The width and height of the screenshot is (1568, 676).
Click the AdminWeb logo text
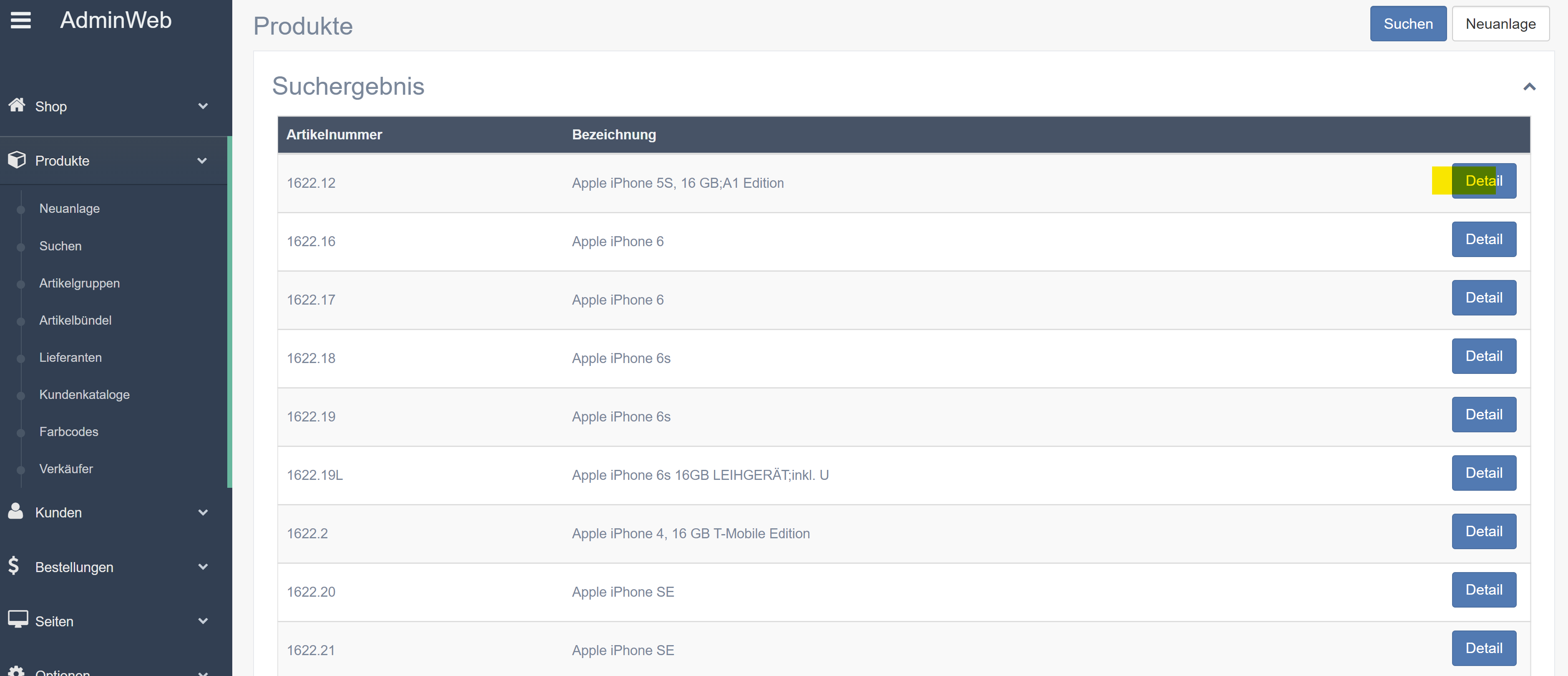tap(116, 20)
